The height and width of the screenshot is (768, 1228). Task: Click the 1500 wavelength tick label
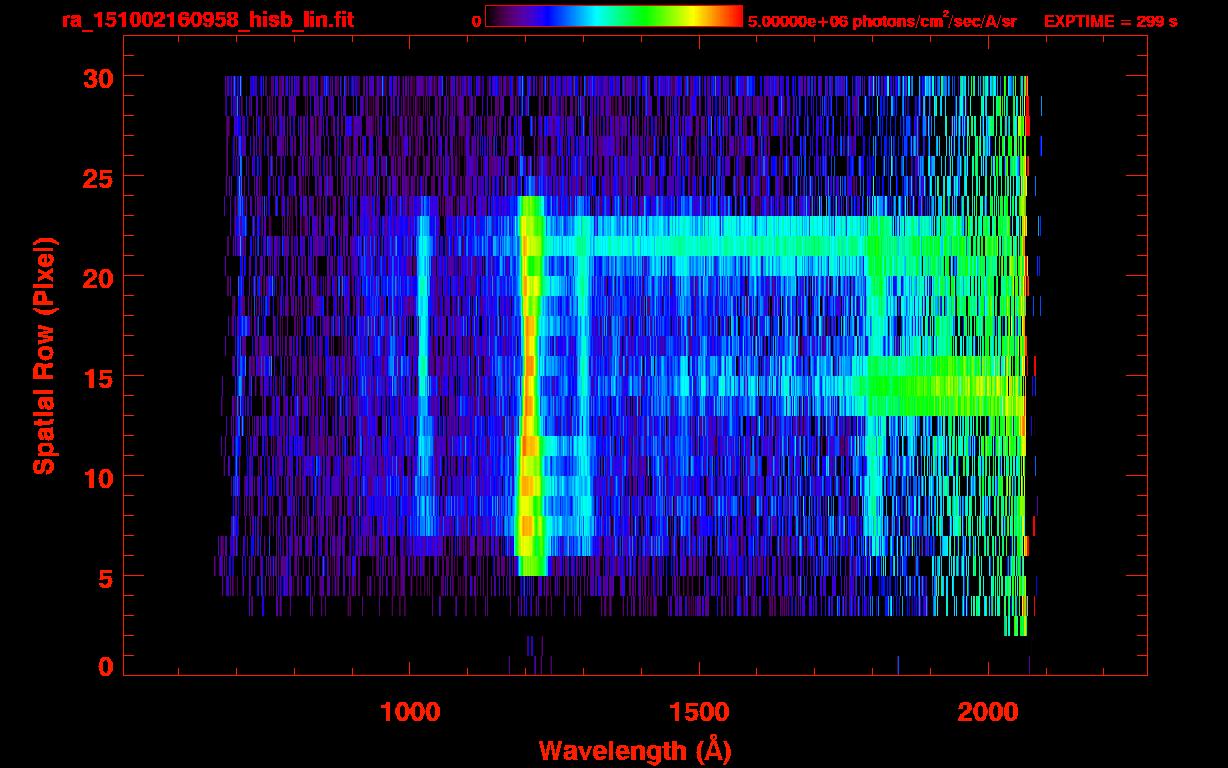point(699,712)
